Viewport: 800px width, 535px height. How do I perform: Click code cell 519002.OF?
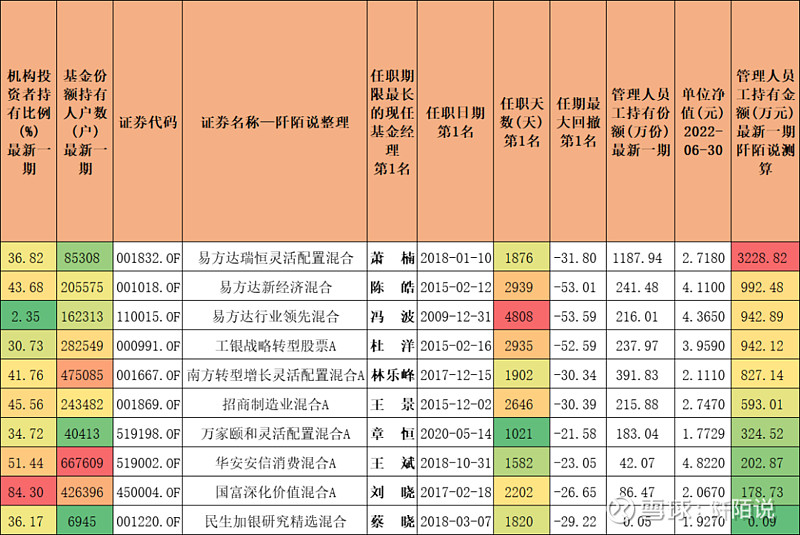point(147,463)
